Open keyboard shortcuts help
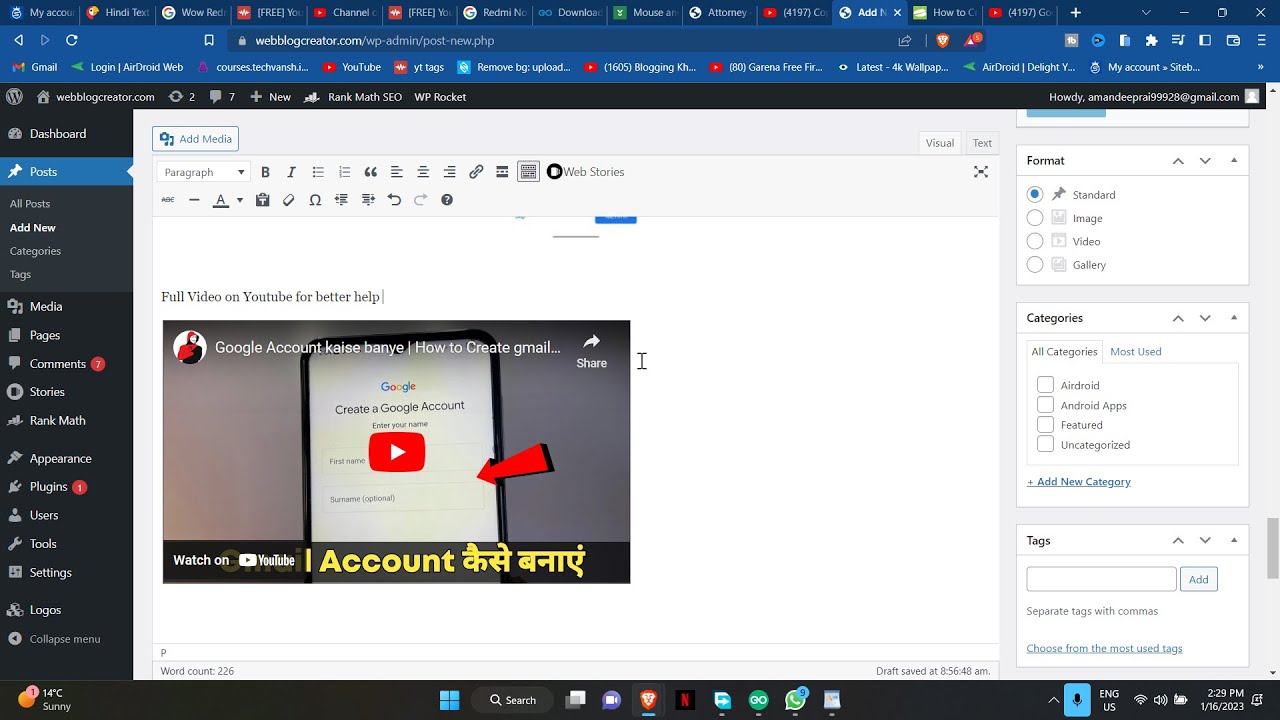Screen dimensions: 1280x720 click(x=447, y=200)
